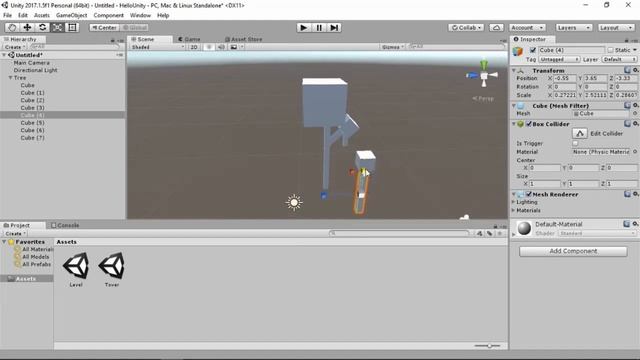Expand the Materials section
The width and height of the screenshot is (640, 360).
[513, 210]
